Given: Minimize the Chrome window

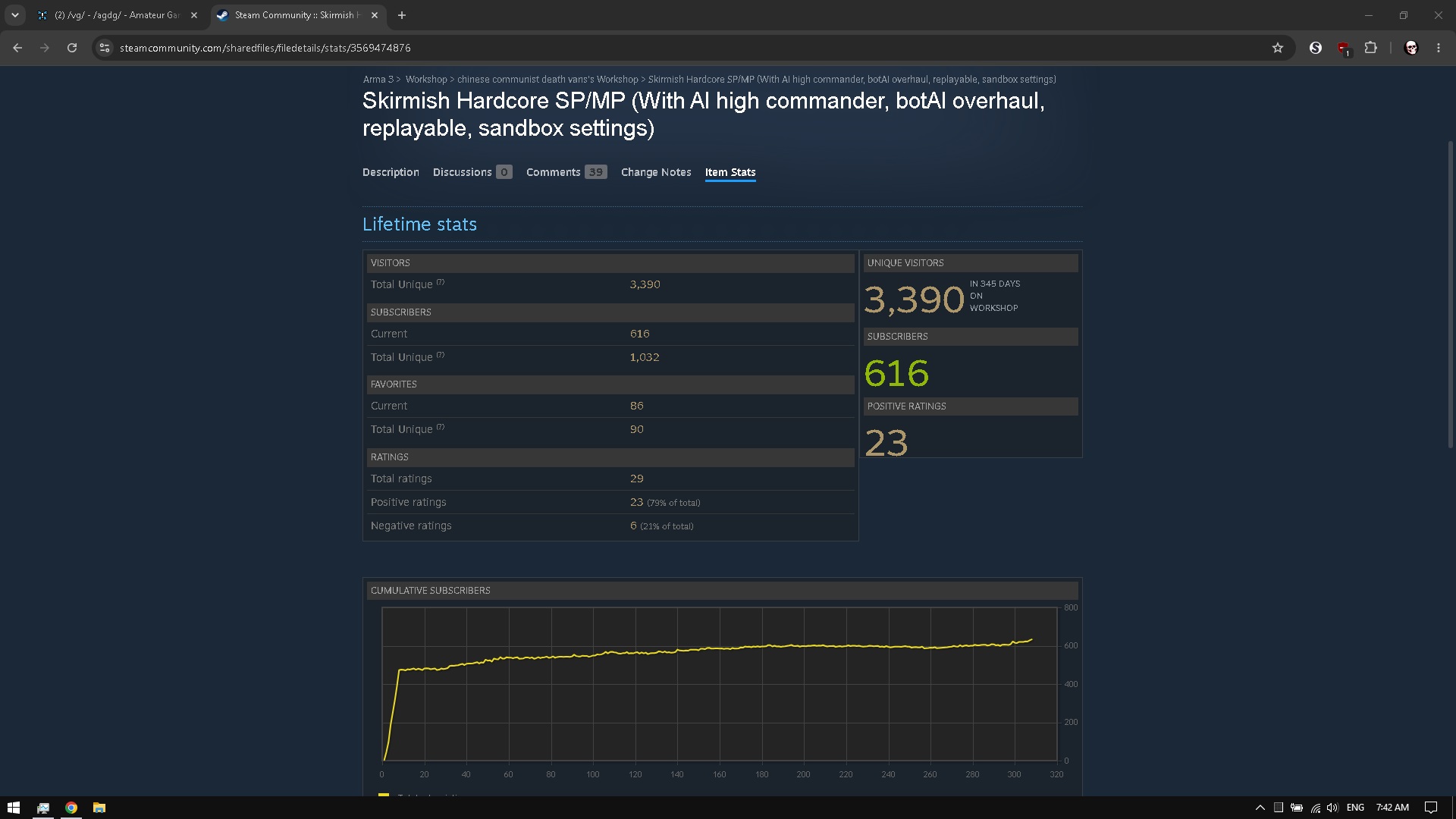Looking at the screenshot, I should coord(1369,15).
